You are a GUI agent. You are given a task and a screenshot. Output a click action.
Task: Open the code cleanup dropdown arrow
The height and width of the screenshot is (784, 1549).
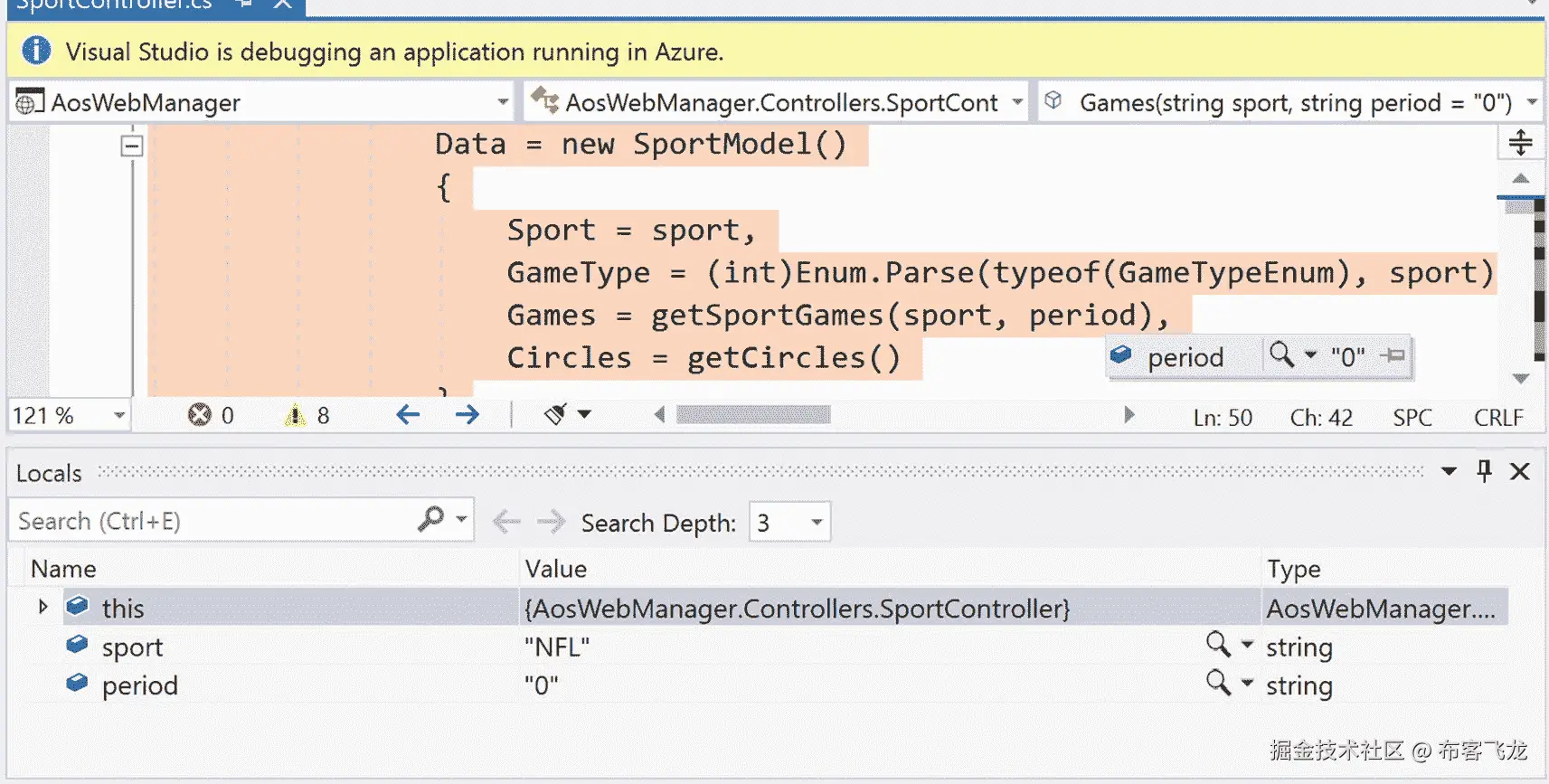pyautogui.click(x=584, y=414)
